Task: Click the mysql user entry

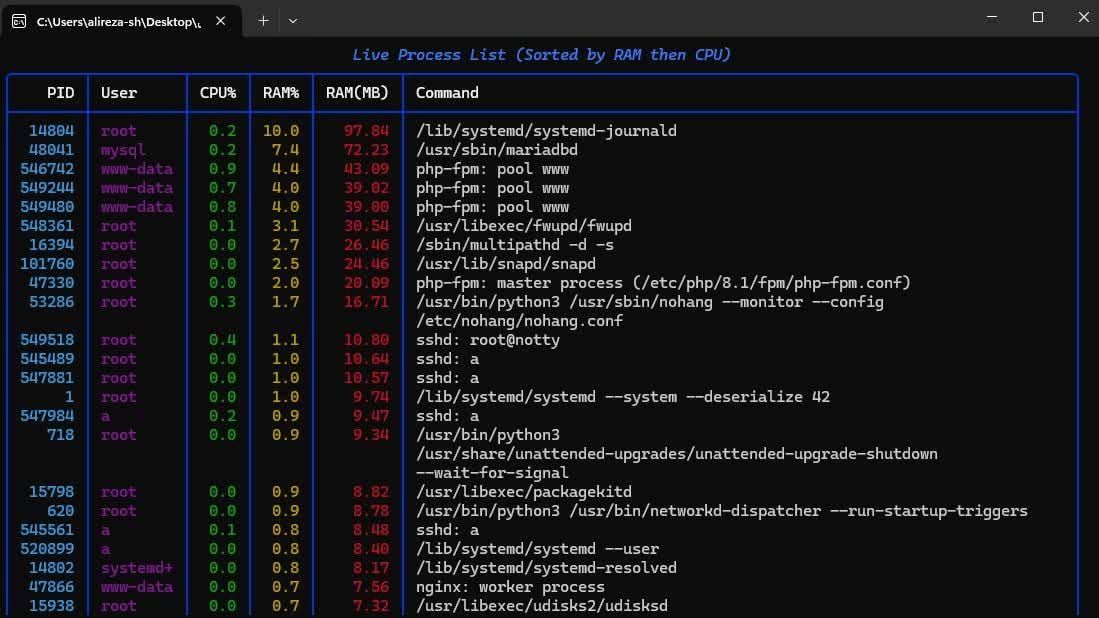Action: (123, 150)
